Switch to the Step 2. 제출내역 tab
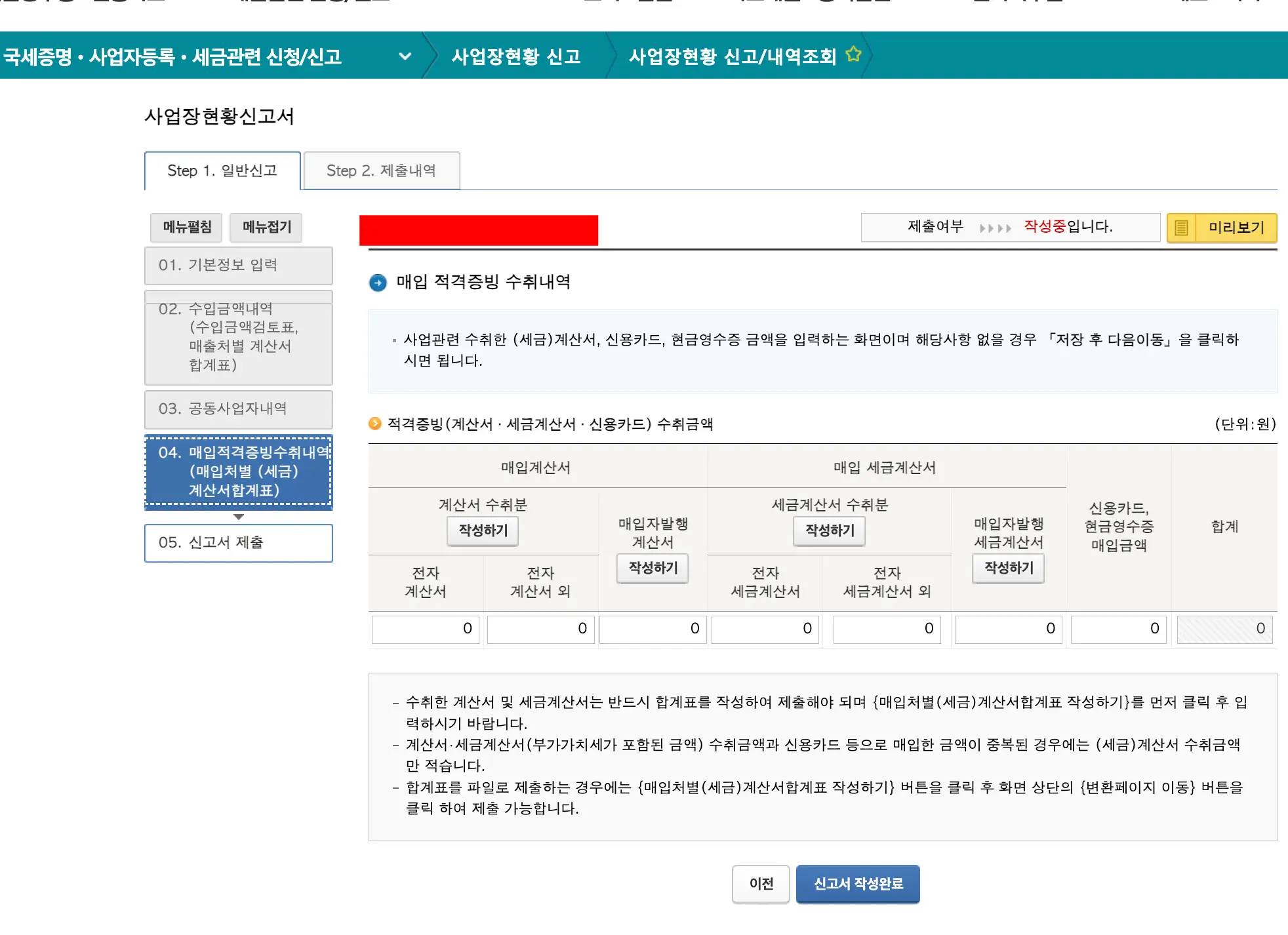The image size is (1288, 935). [x=381, y=170]
